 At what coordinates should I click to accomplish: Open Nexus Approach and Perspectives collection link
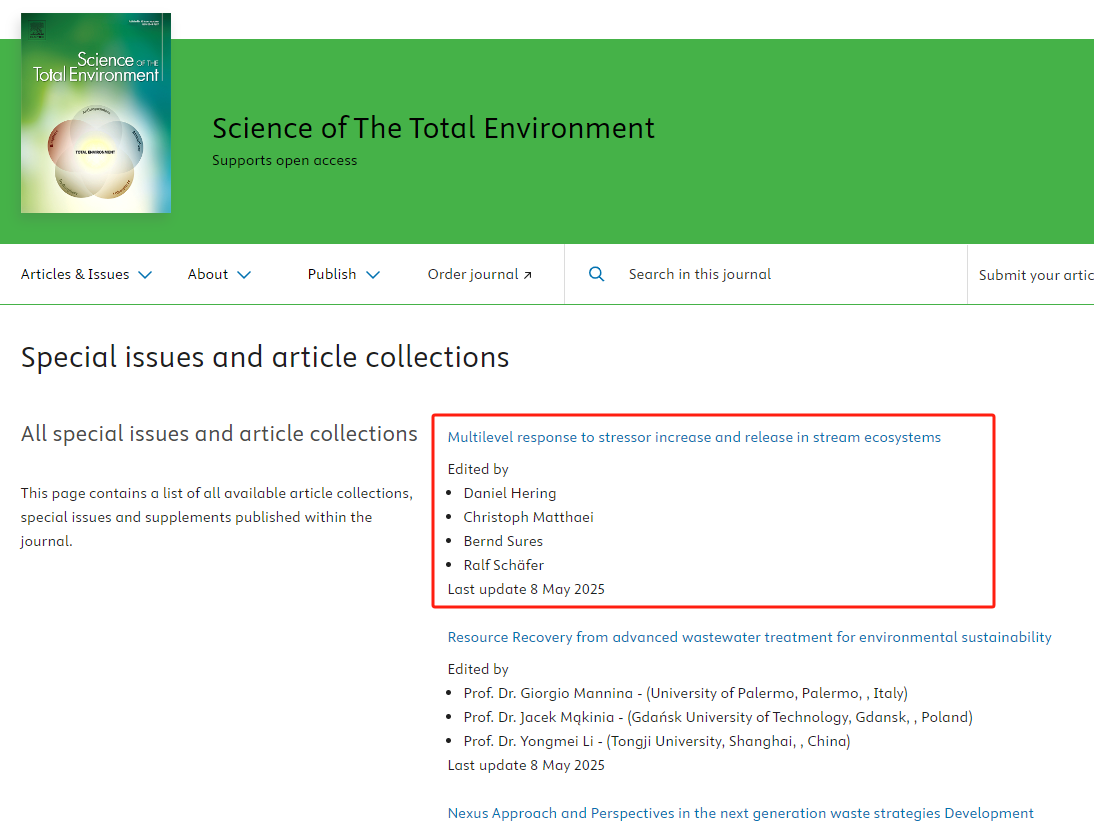point(740,813)
